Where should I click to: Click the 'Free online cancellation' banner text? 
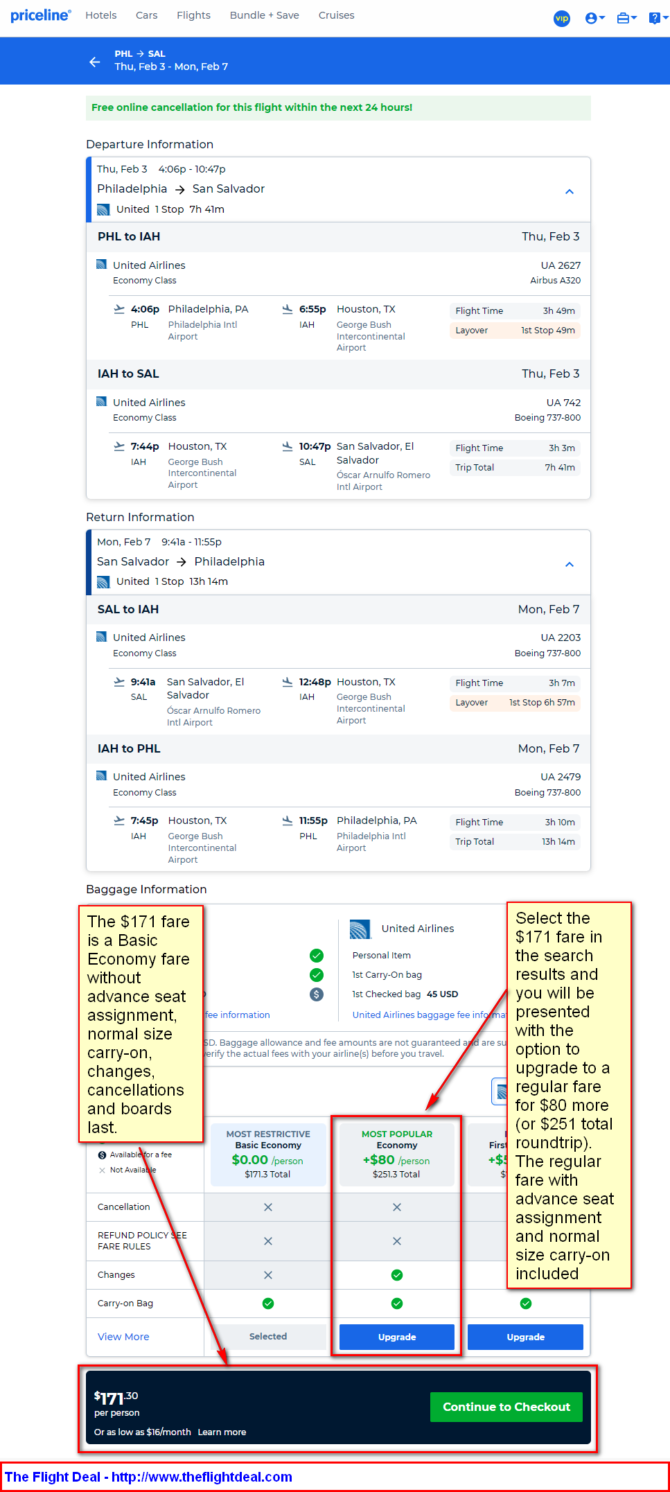[x=252, y=107]
